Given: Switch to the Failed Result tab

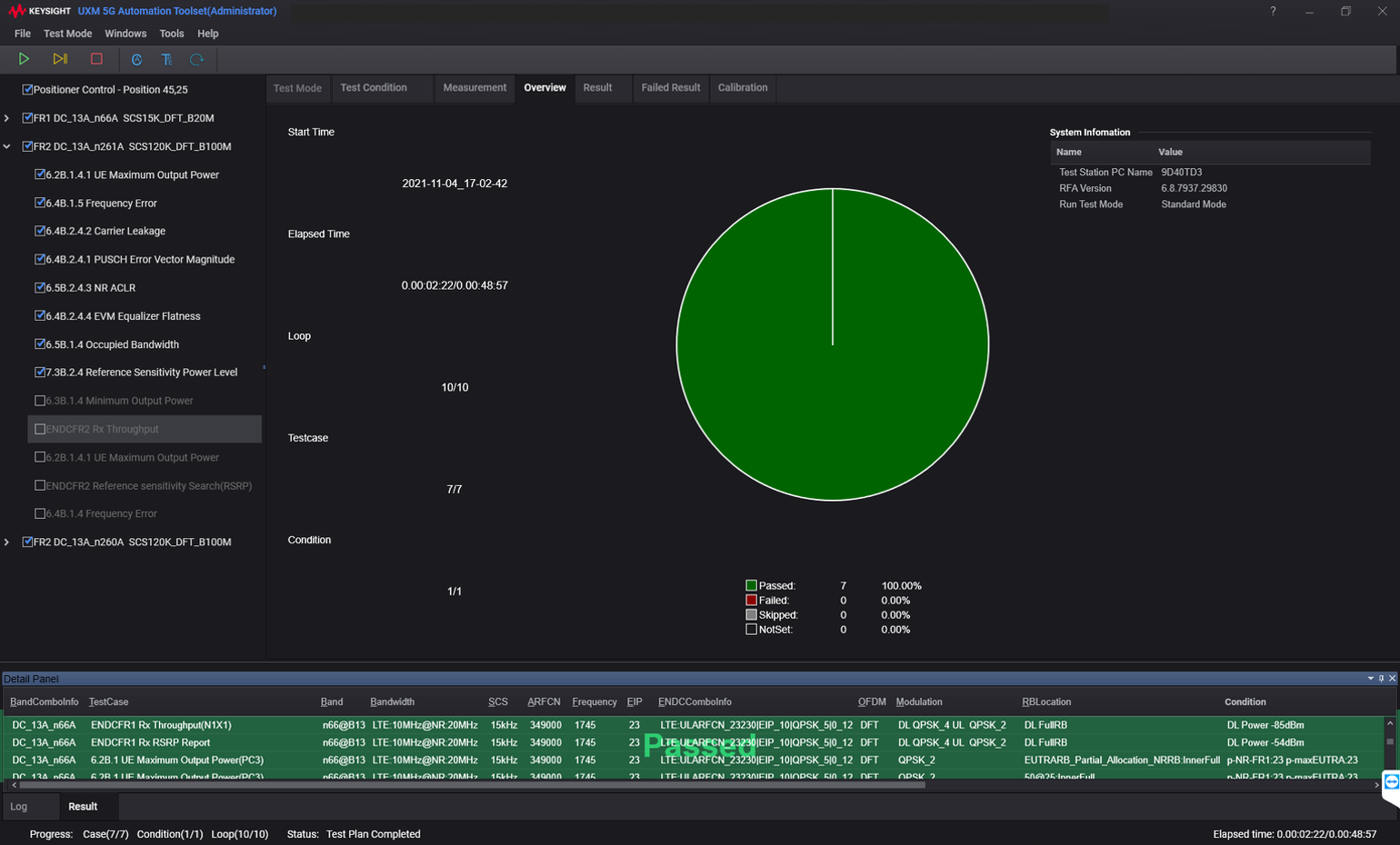Looking at the screenshot, I should [670, 88].
